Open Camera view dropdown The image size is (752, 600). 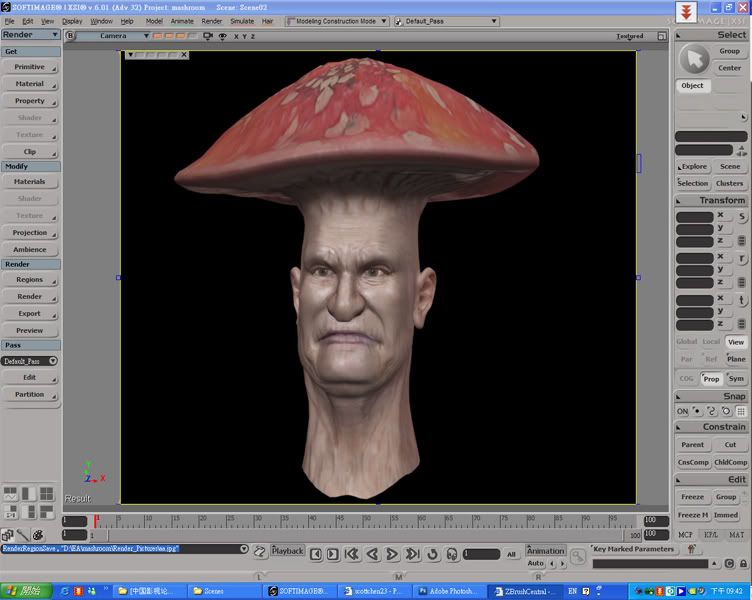tap(113, 36)
